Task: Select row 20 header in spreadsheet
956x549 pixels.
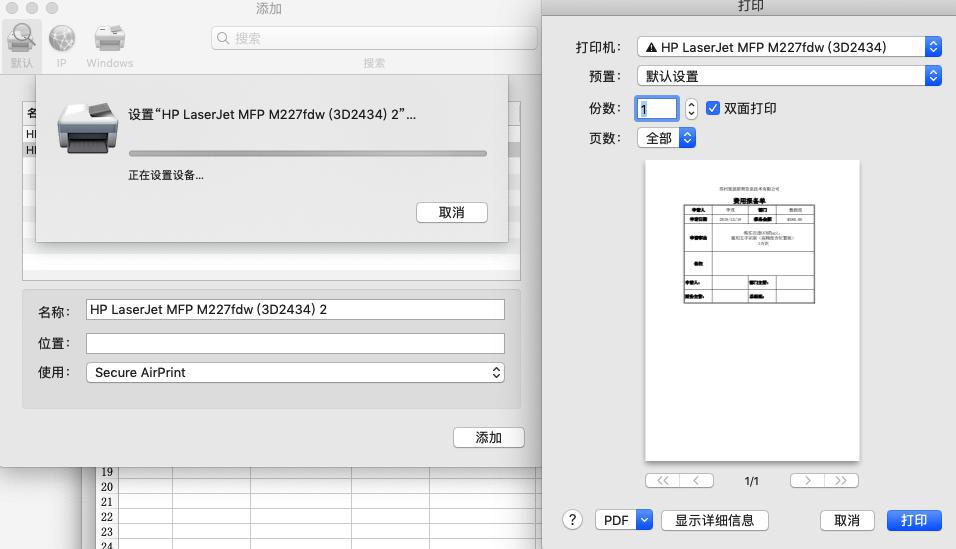Action: 107,487
